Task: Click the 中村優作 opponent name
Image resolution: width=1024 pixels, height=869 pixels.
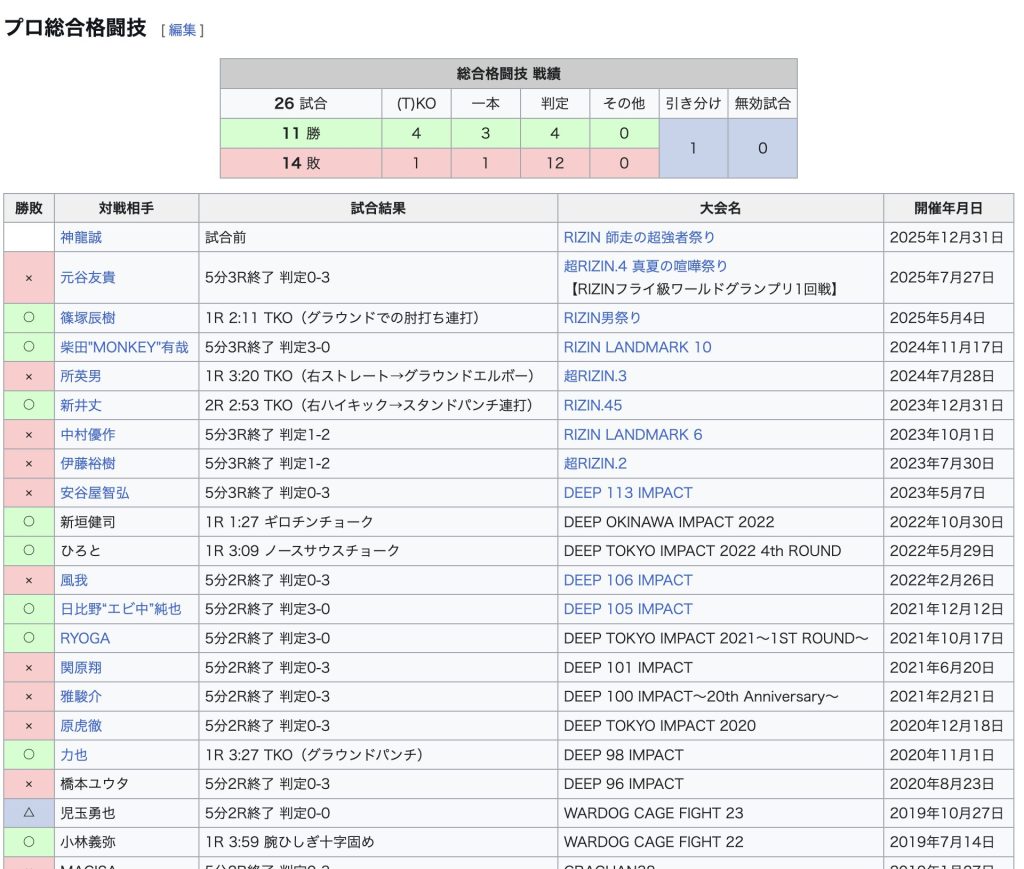Action: 88,434
